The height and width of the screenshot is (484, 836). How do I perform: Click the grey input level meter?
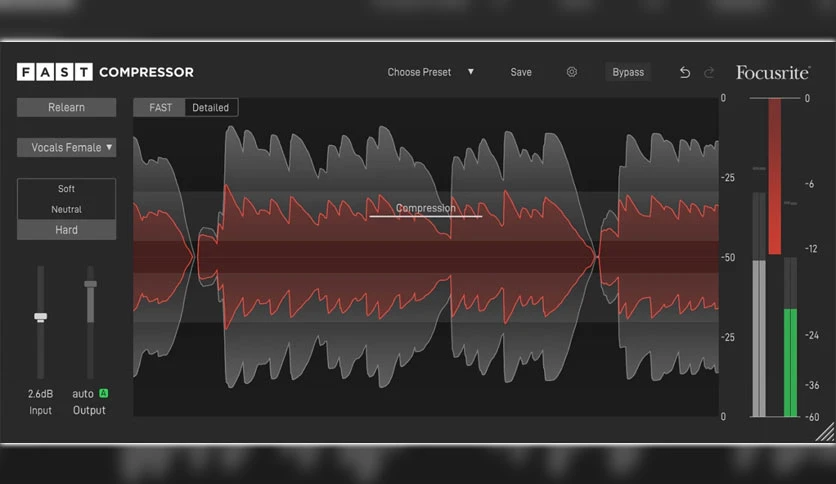coord(759,338)
